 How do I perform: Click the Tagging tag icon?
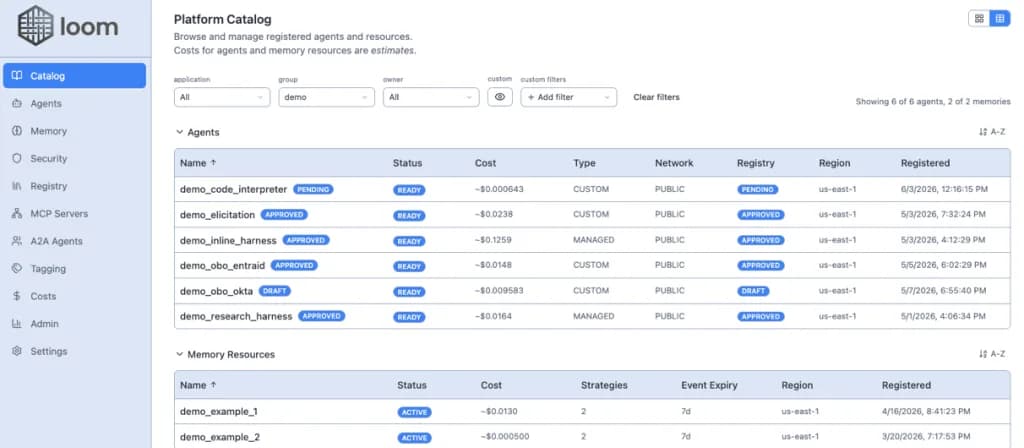pos(17,268)
